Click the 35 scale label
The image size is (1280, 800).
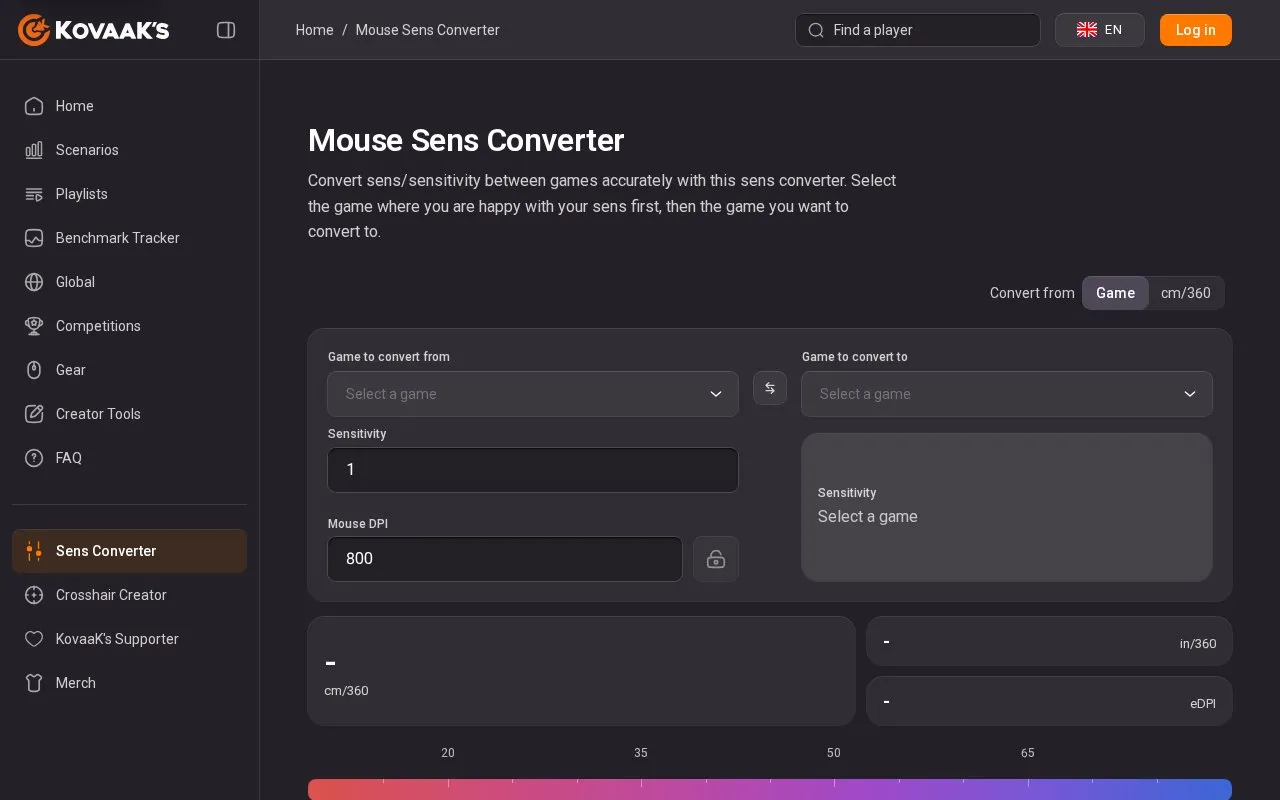[641, 753]
